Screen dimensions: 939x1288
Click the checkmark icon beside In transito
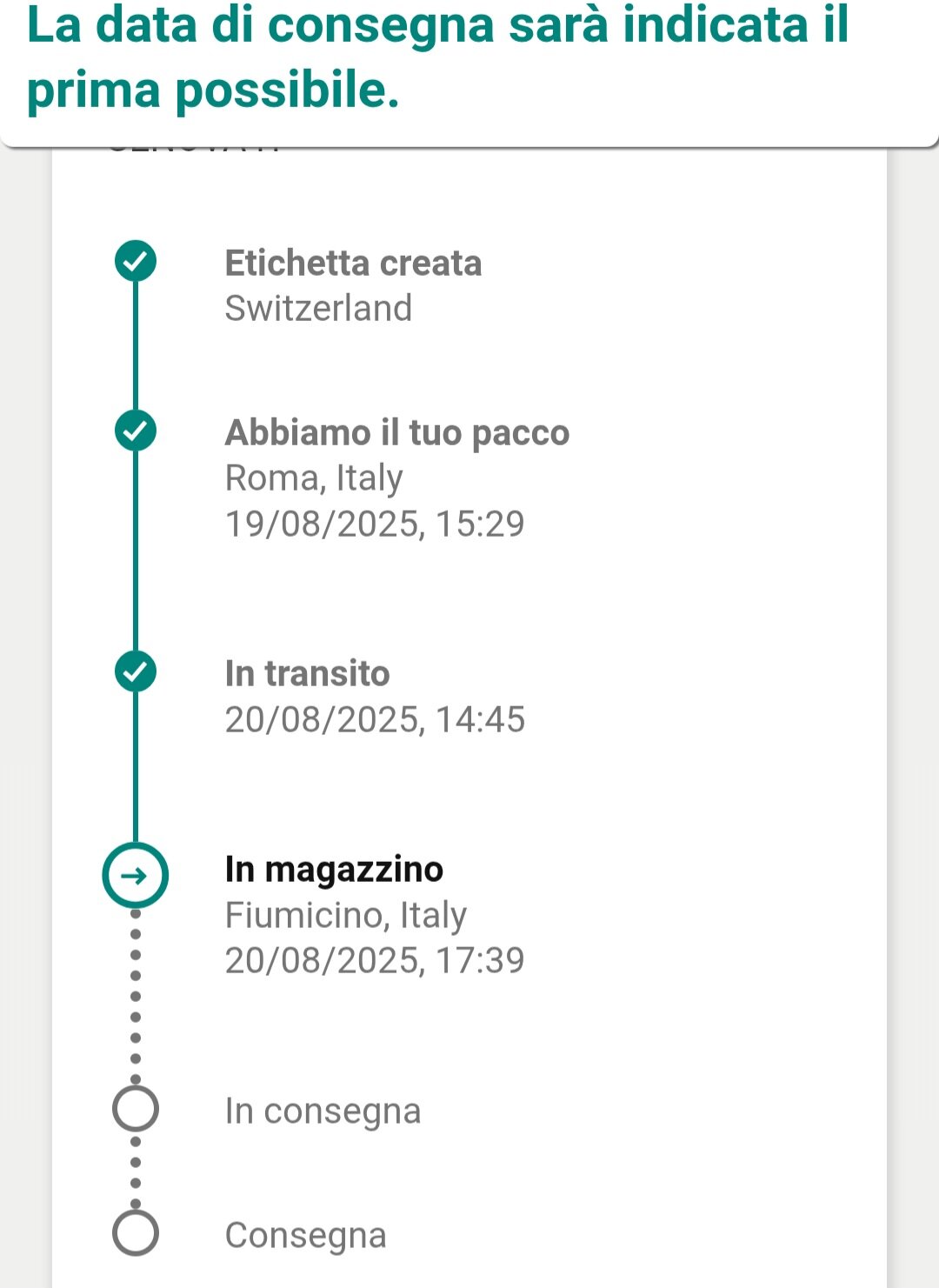[136, 671]
